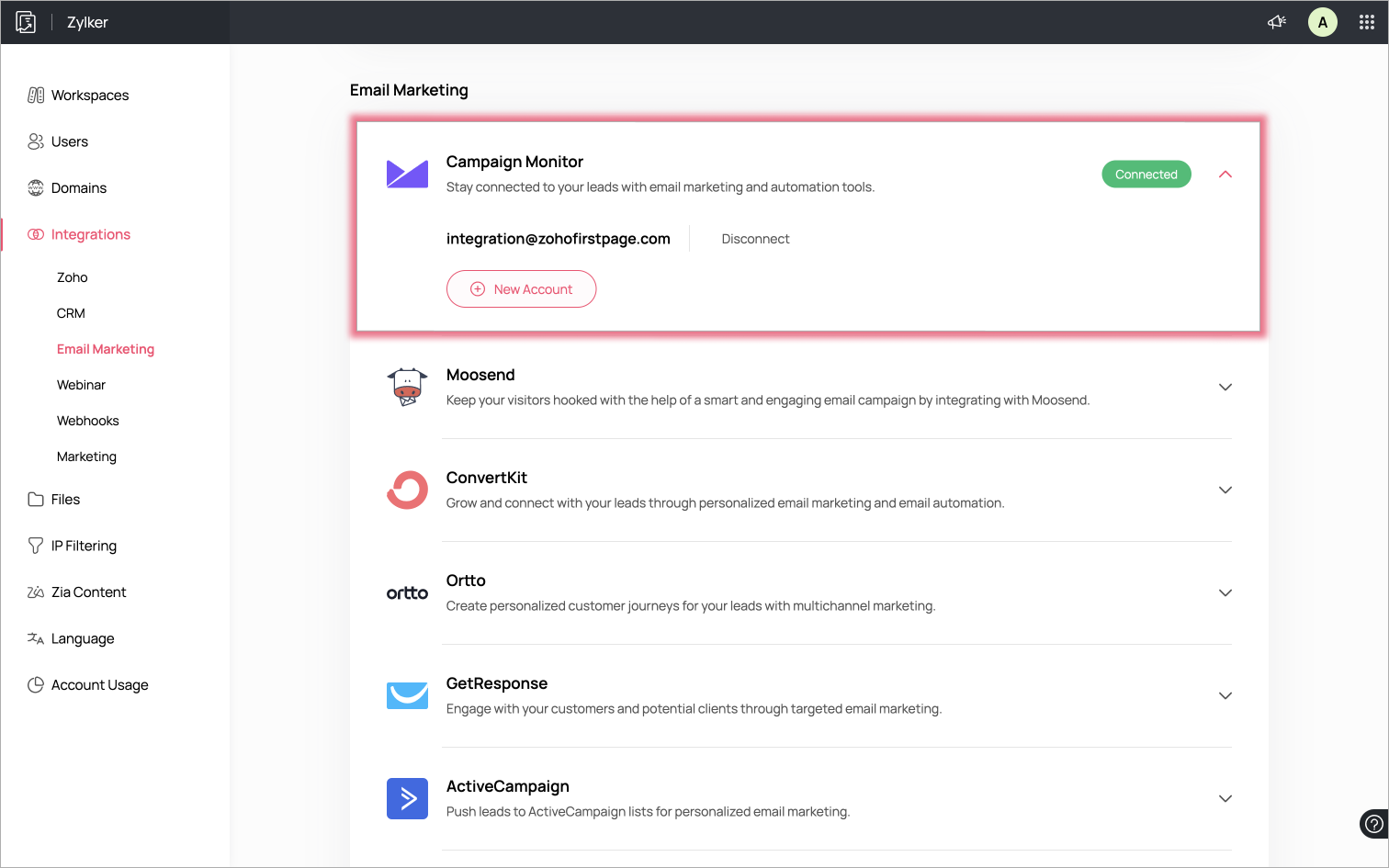1389x868 pixels.
Task: Click Disconnect for Campaign Monitor account
Action: pyautogui.click(x=755, y=239)
